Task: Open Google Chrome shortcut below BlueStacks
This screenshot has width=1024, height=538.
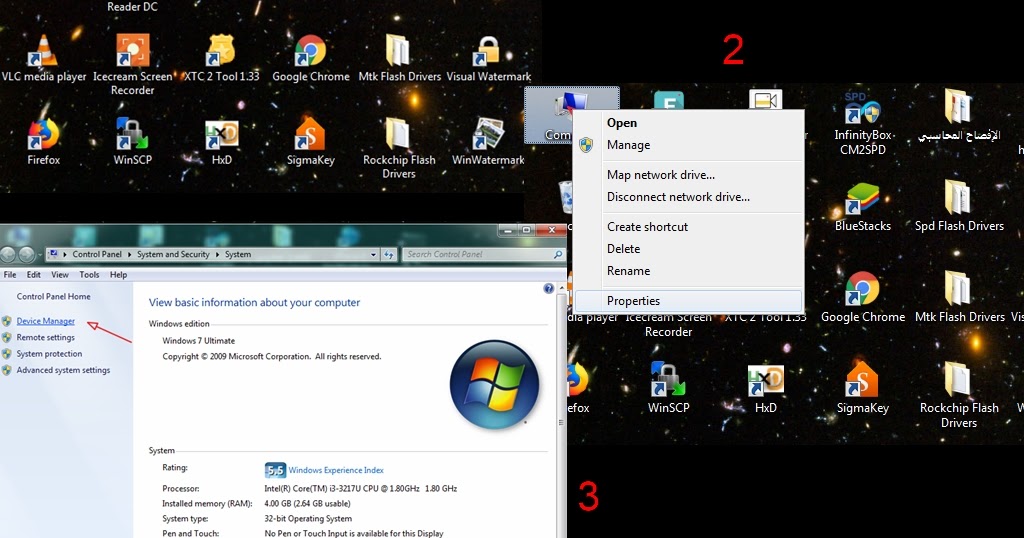Action: point(863,290)
